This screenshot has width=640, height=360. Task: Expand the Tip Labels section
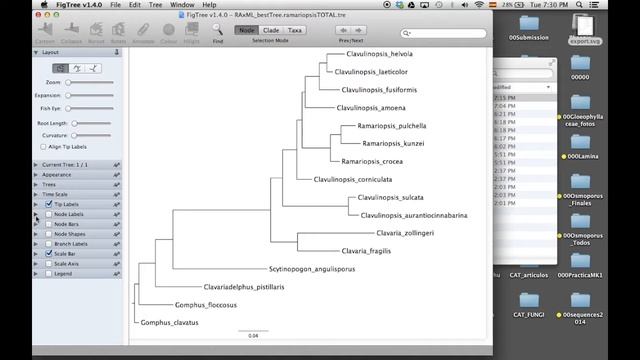36,204
